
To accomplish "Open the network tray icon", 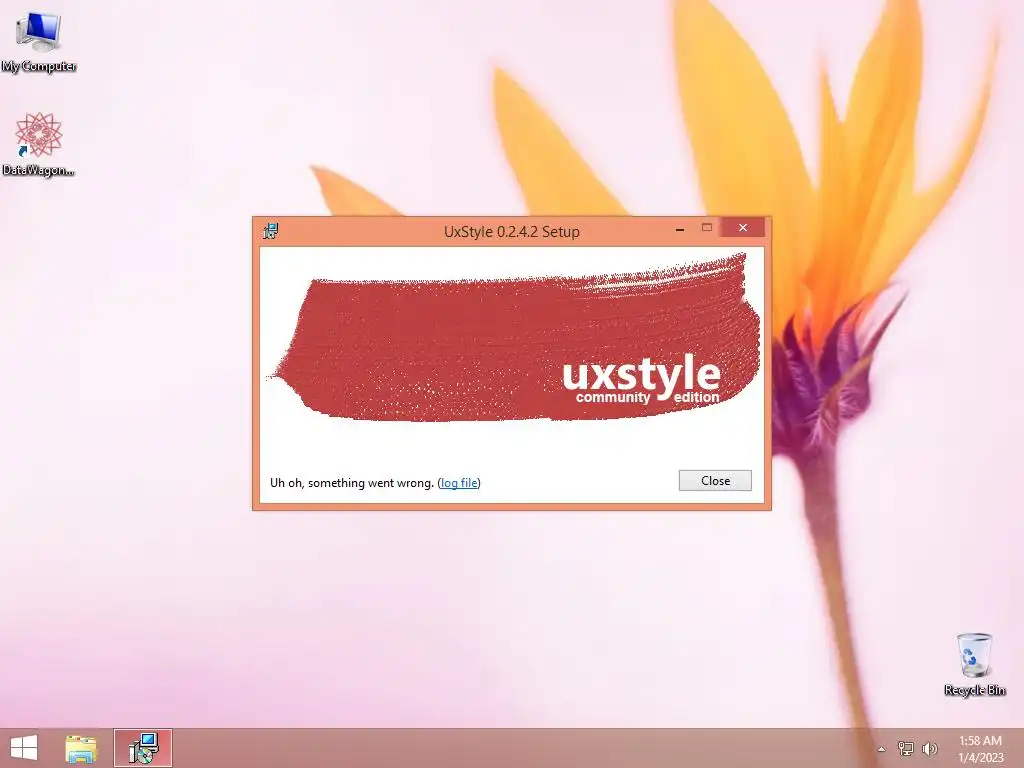I will coord(905,749).
